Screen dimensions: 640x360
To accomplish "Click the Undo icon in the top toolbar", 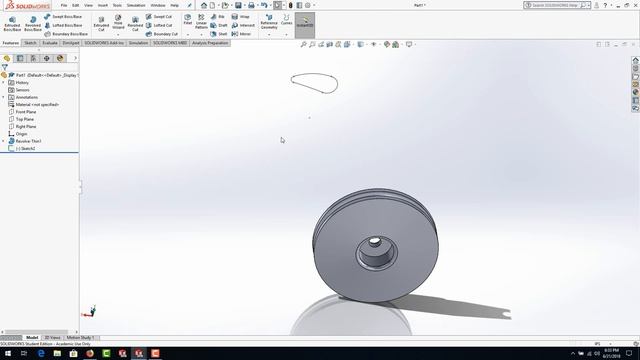I will (264, 5).
